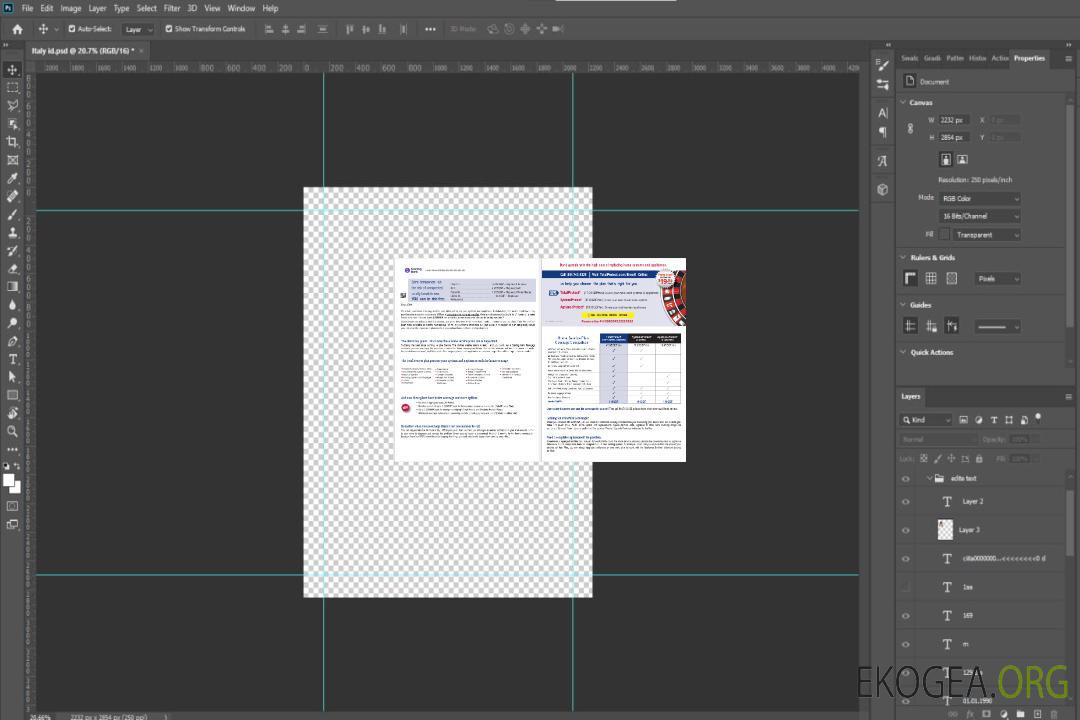Viewport: 1080px width, 720px height.
Task: Click the landscape canvas orientation icon
Action: 962,159
